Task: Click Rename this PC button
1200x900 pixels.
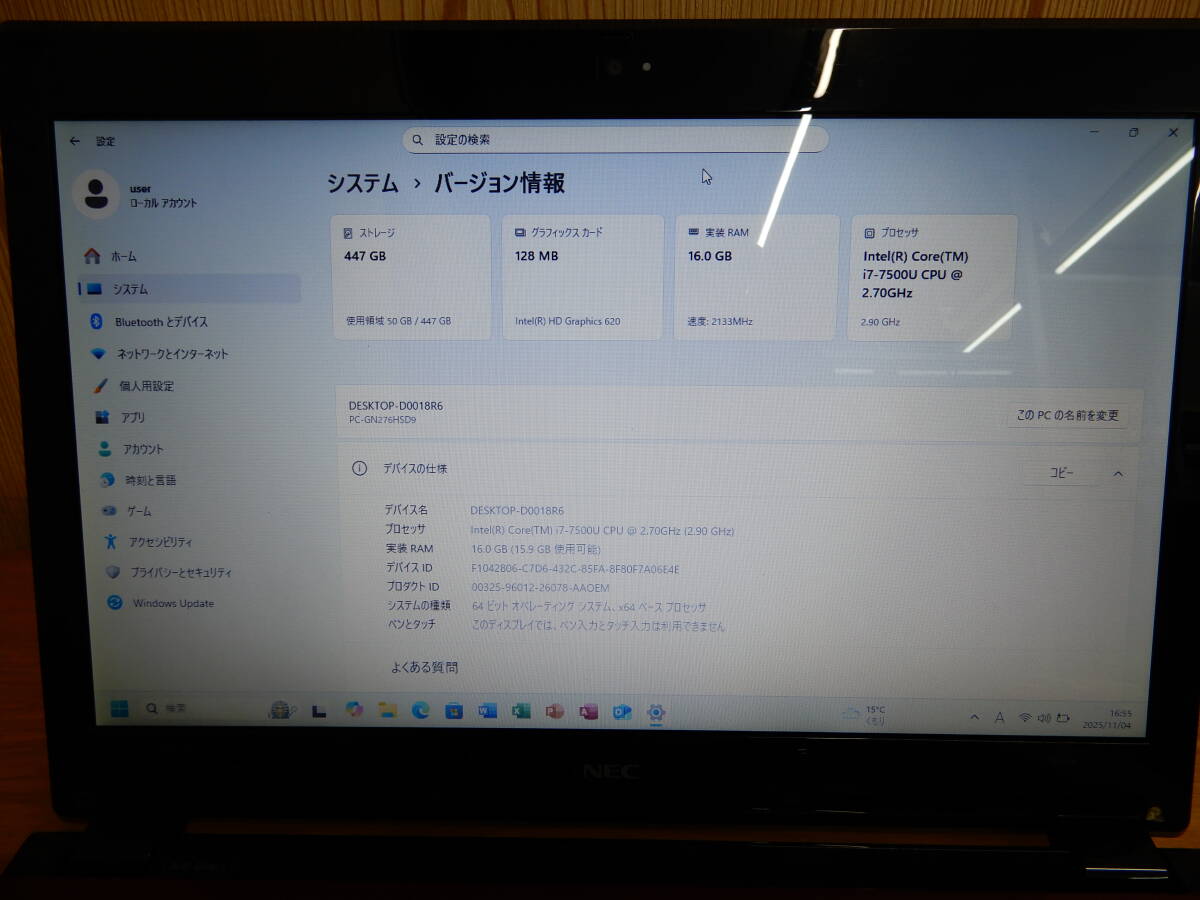Action: (1067, 415)
